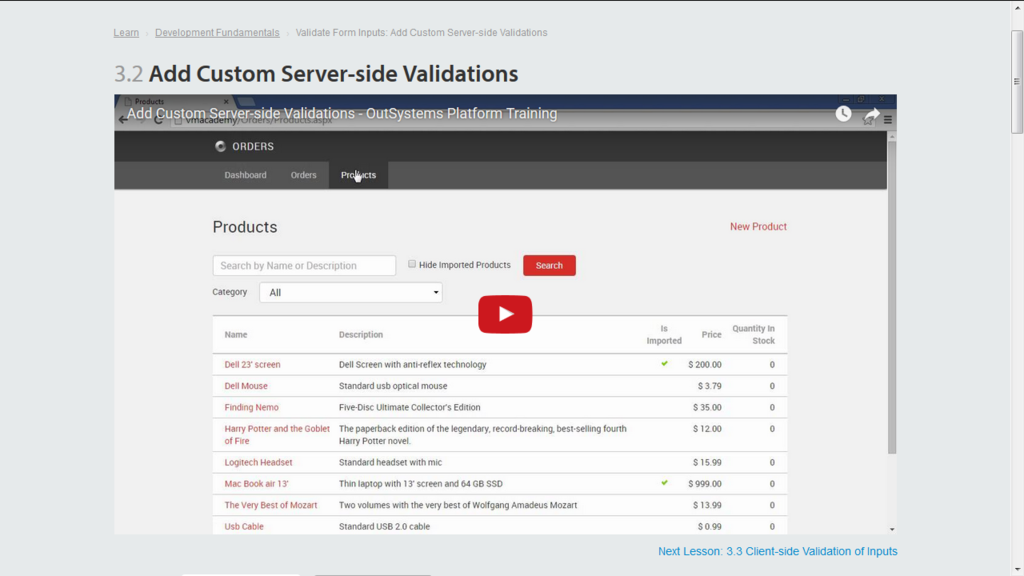
Task: Open the Learn breadcrumb link
Action: coord(126,33)
